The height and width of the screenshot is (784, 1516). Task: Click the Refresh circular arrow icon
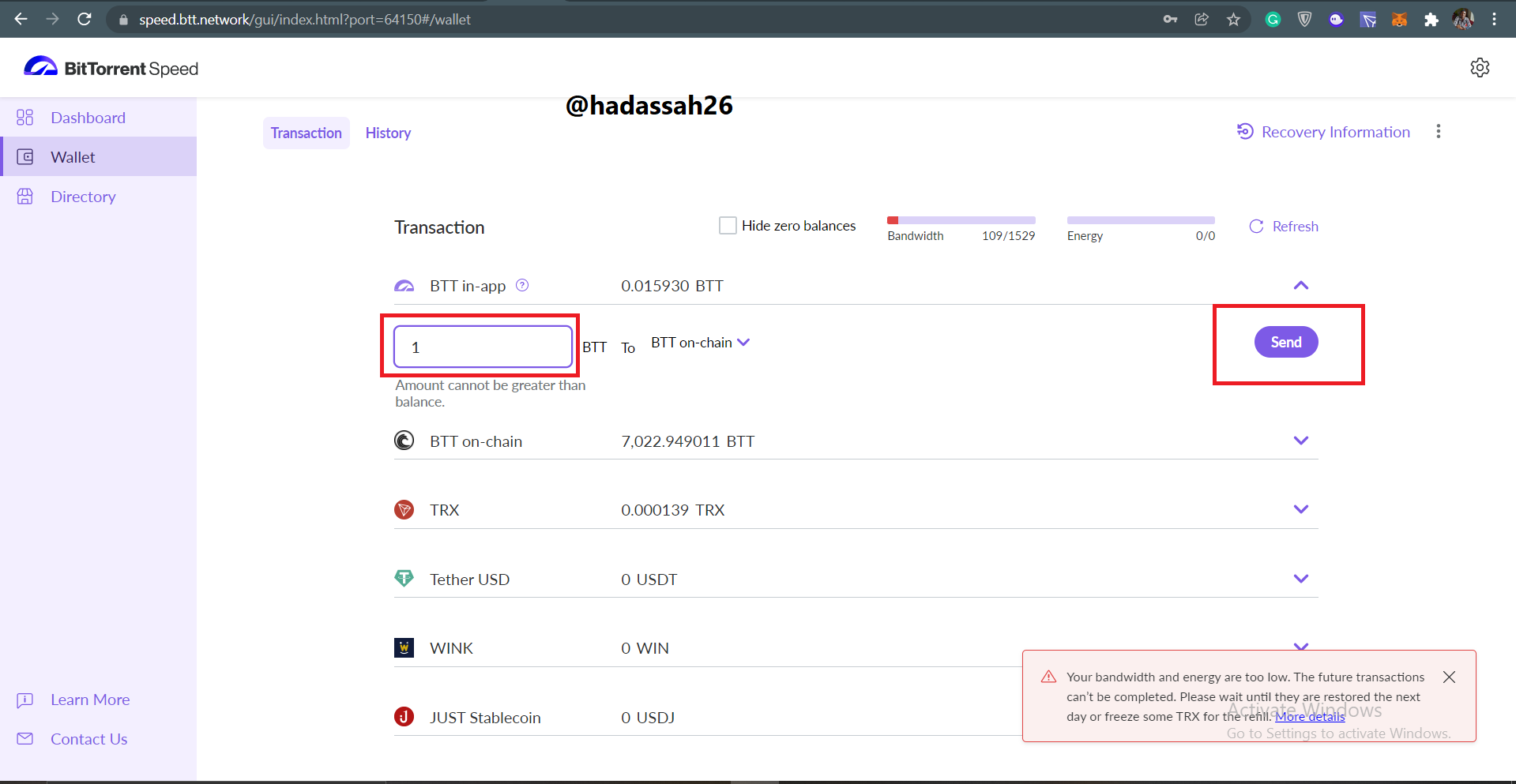point(1256,227)
